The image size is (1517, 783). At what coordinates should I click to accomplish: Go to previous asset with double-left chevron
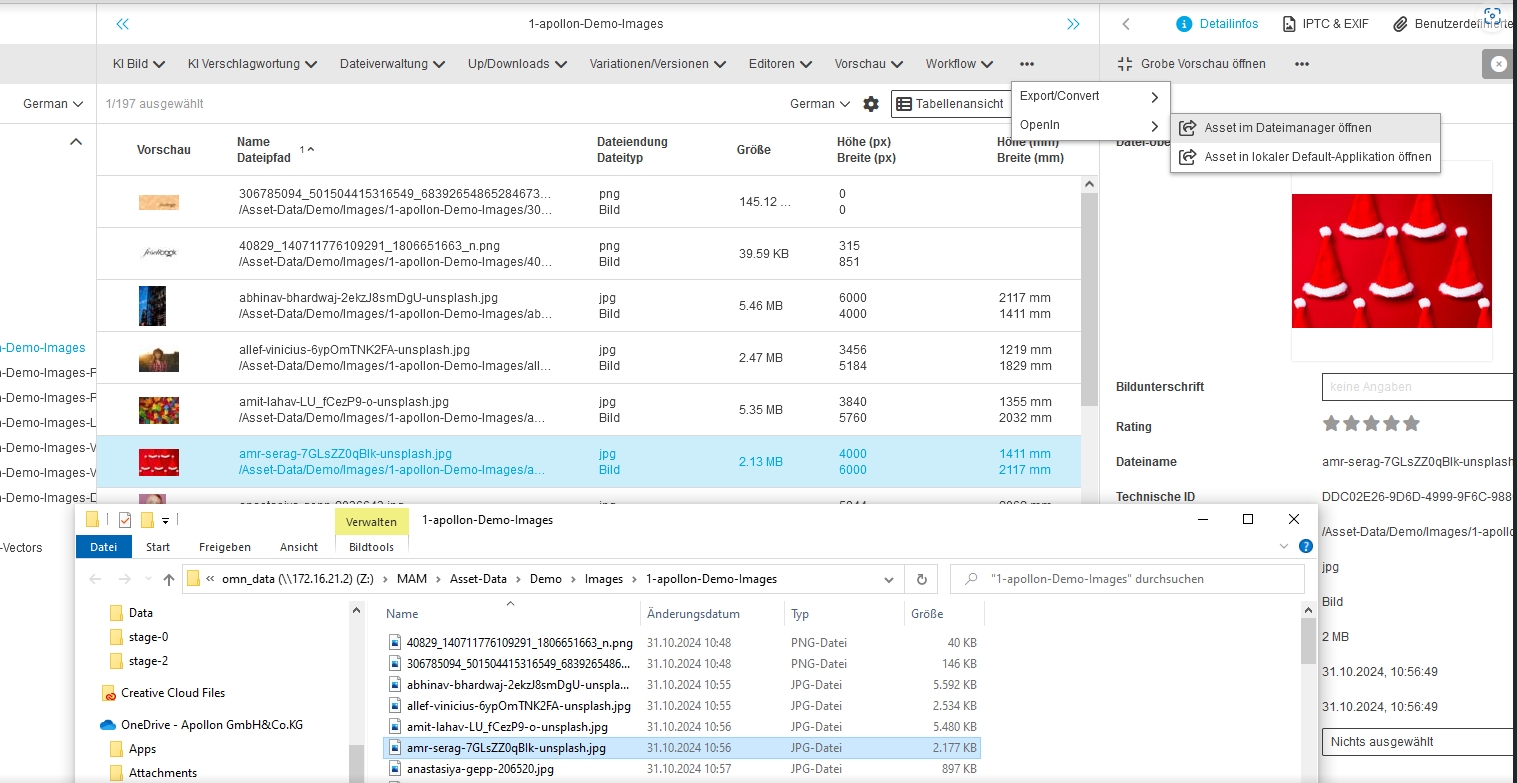(x=123, y=24)
